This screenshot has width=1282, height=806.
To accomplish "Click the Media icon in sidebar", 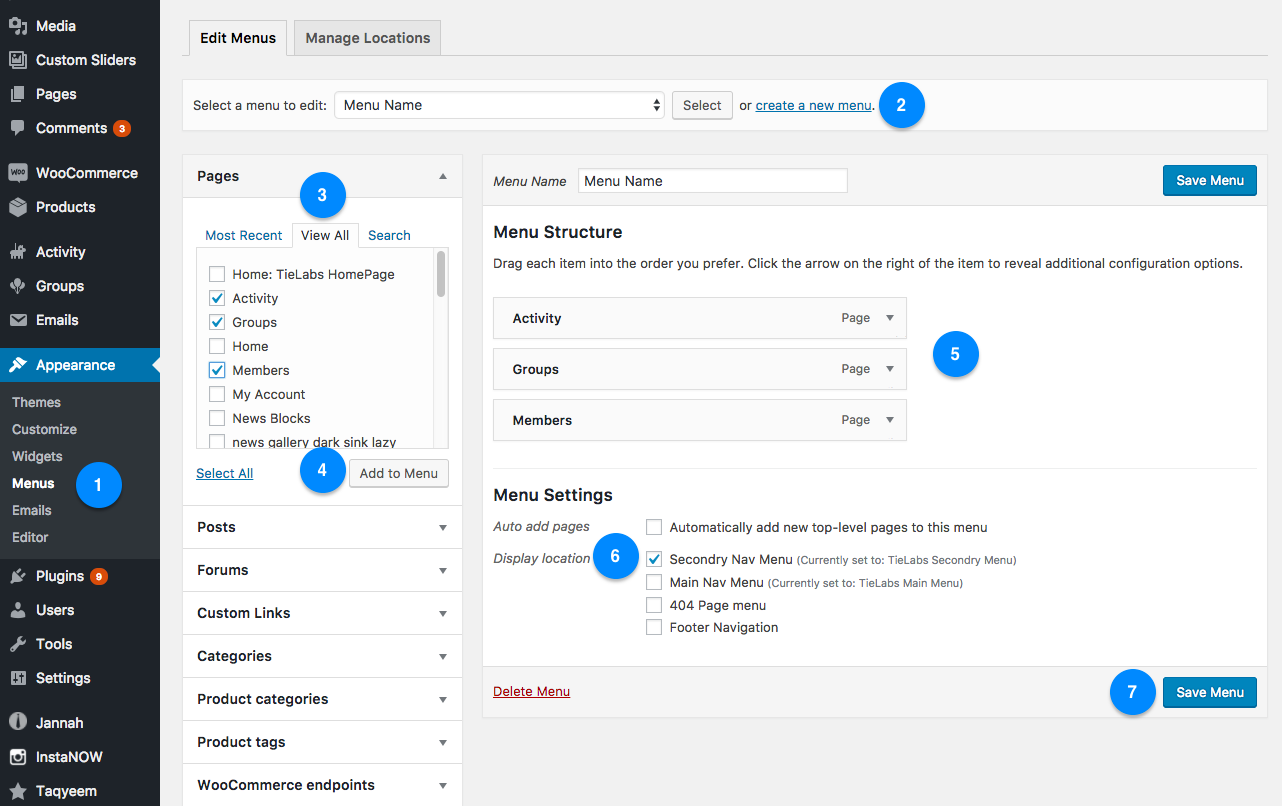I will (17, 26).
